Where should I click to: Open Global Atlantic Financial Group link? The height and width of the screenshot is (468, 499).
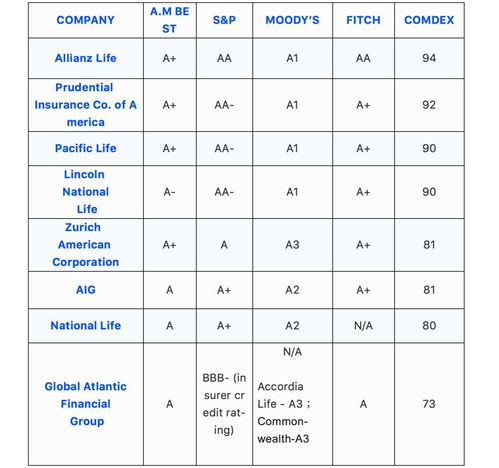coord(85,404)
